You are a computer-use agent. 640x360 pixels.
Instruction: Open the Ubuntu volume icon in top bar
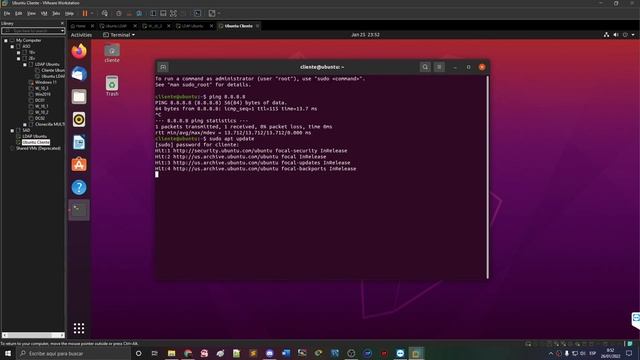pyautogui.click(x=616, y=35)
